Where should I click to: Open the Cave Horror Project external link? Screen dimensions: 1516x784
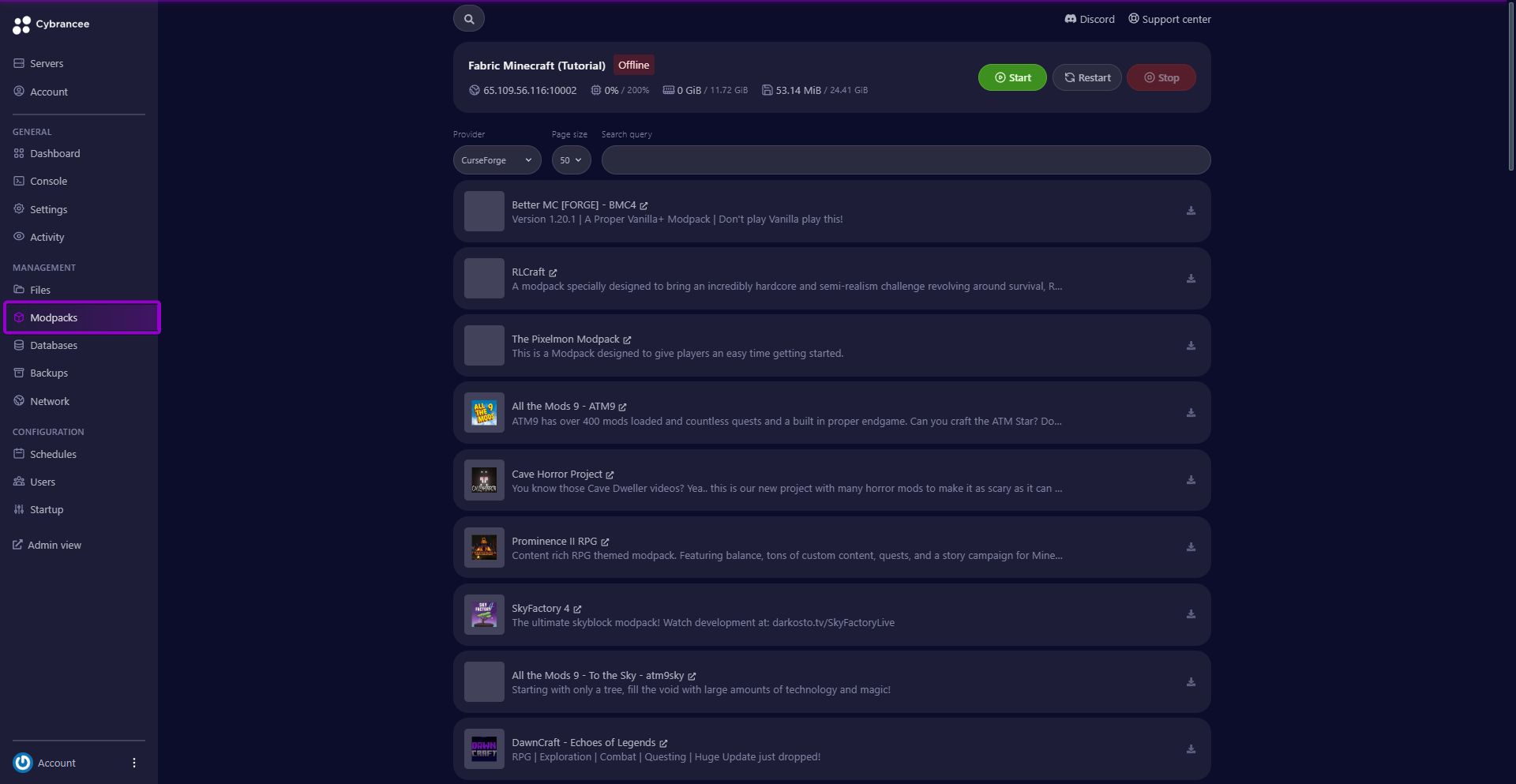point(610,475)
